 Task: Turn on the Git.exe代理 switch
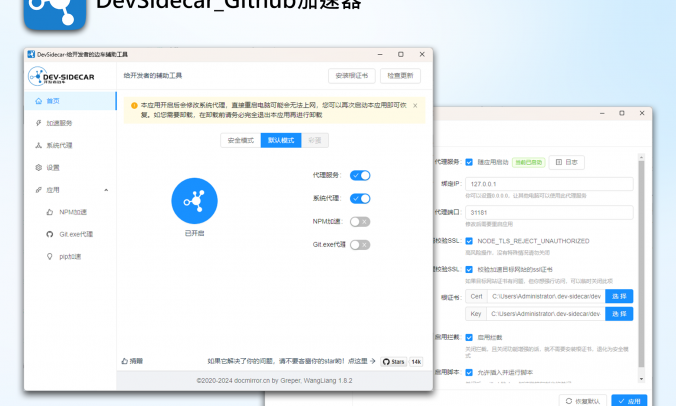click(360, 245)
